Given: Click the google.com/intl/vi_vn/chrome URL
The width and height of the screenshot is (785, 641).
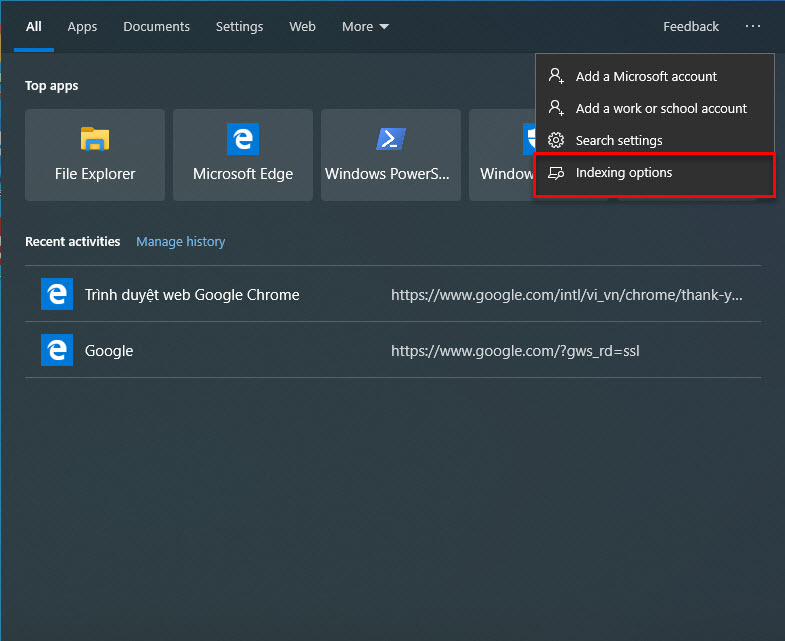Looking at the screenshot, I should pyautogui.click(x=567, y=294).
